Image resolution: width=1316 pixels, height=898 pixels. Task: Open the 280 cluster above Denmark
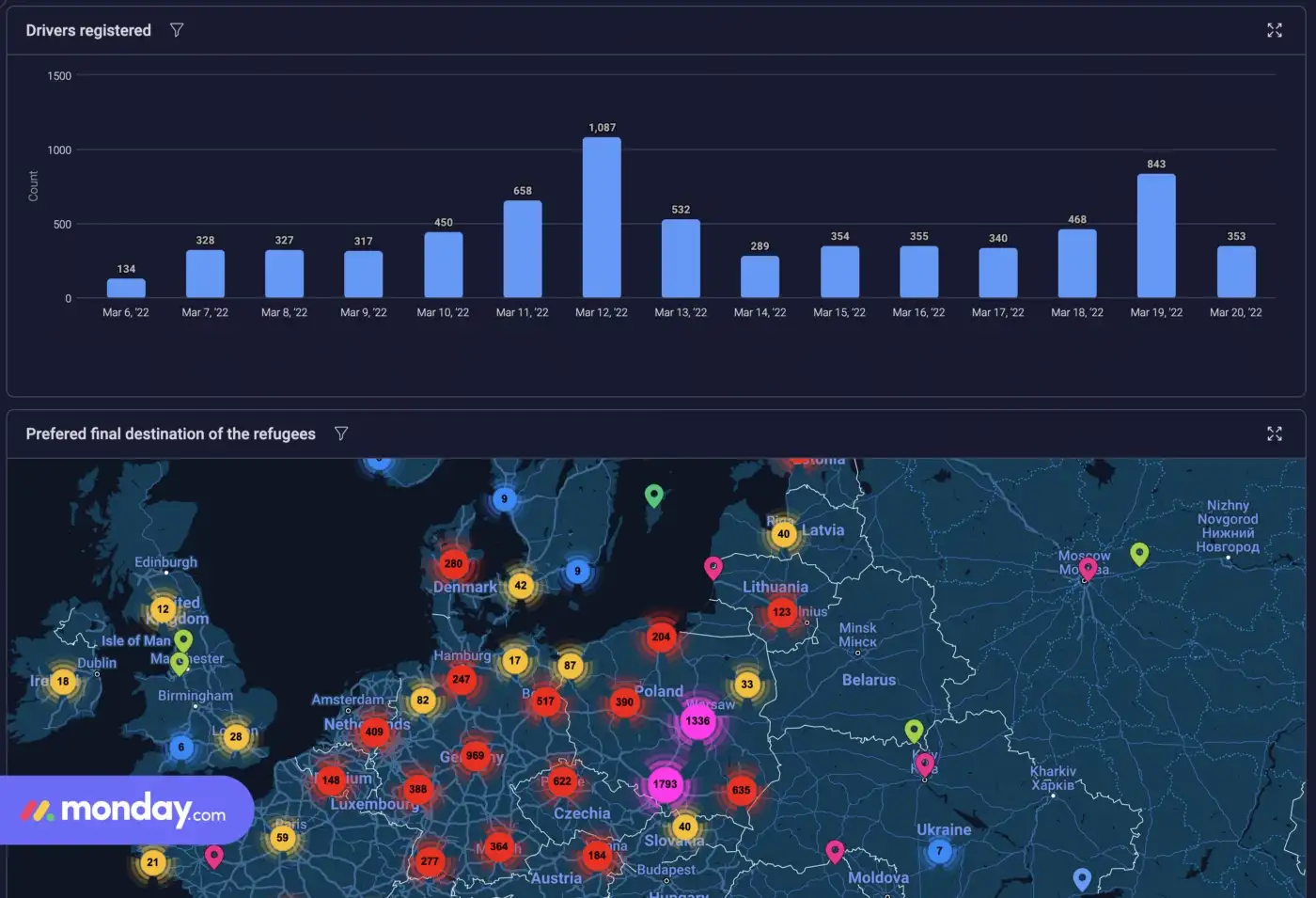(453, 564)
